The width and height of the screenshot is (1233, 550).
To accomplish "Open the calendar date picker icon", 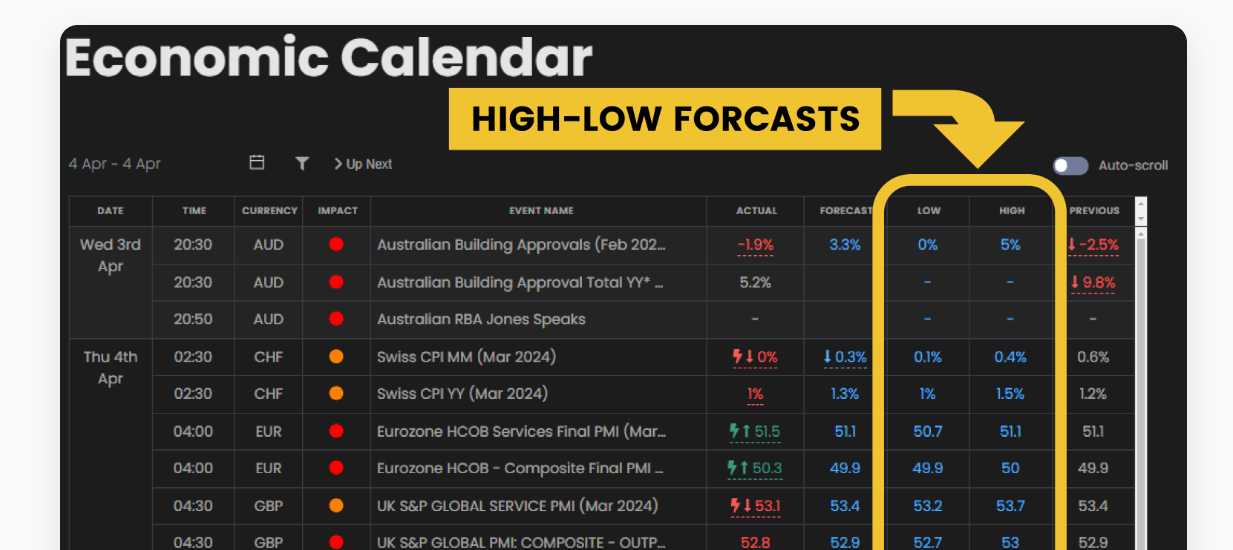I will tap(257, 163).
